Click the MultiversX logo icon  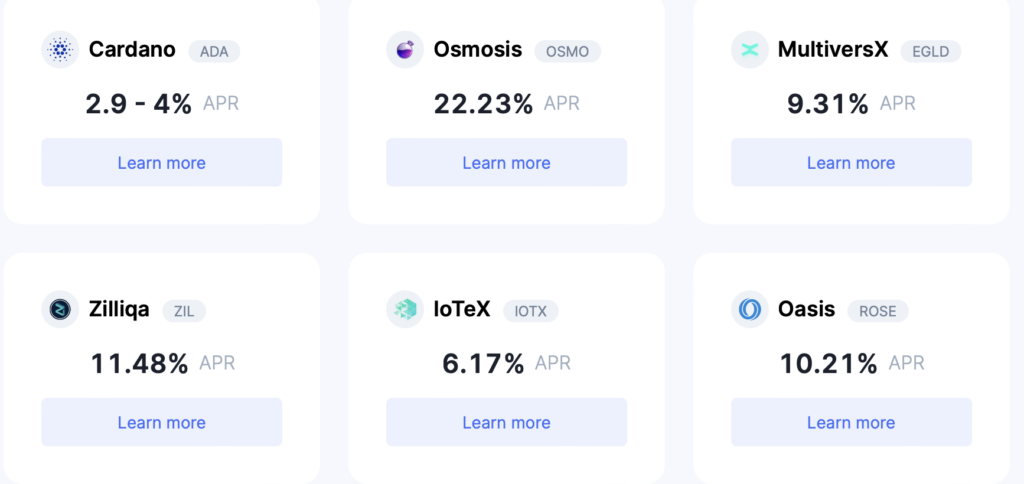(x=750, y=50)
